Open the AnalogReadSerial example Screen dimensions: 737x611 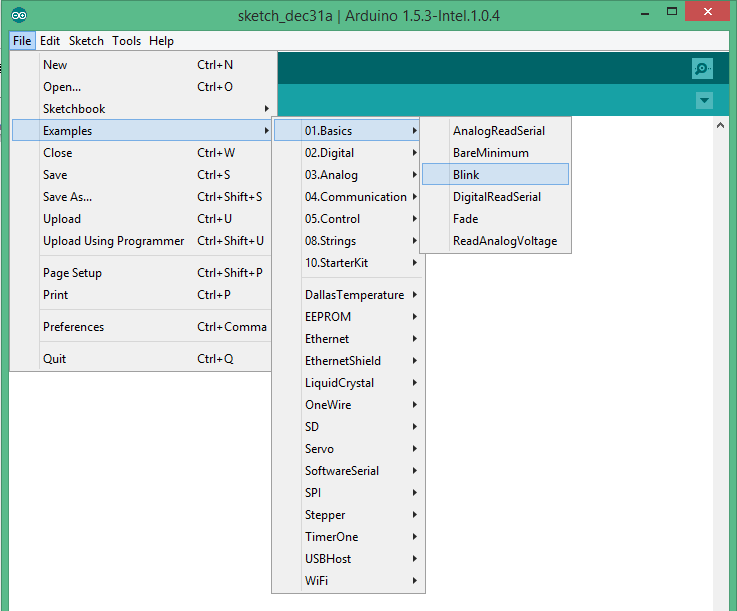click(x=498, y=131)
